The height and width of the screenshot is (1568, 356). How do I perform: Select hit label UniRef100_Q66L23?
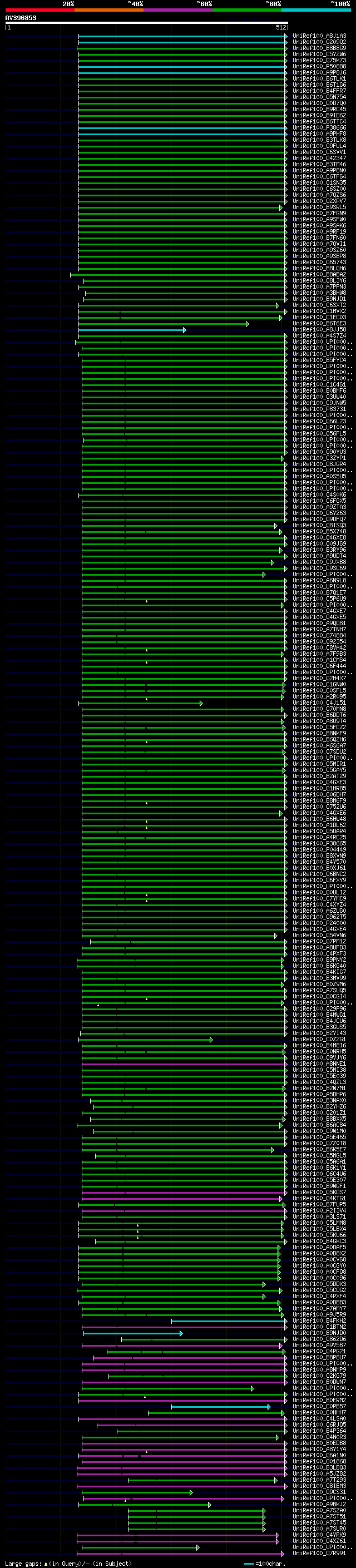pyautogui.click(x=319, y=421)
